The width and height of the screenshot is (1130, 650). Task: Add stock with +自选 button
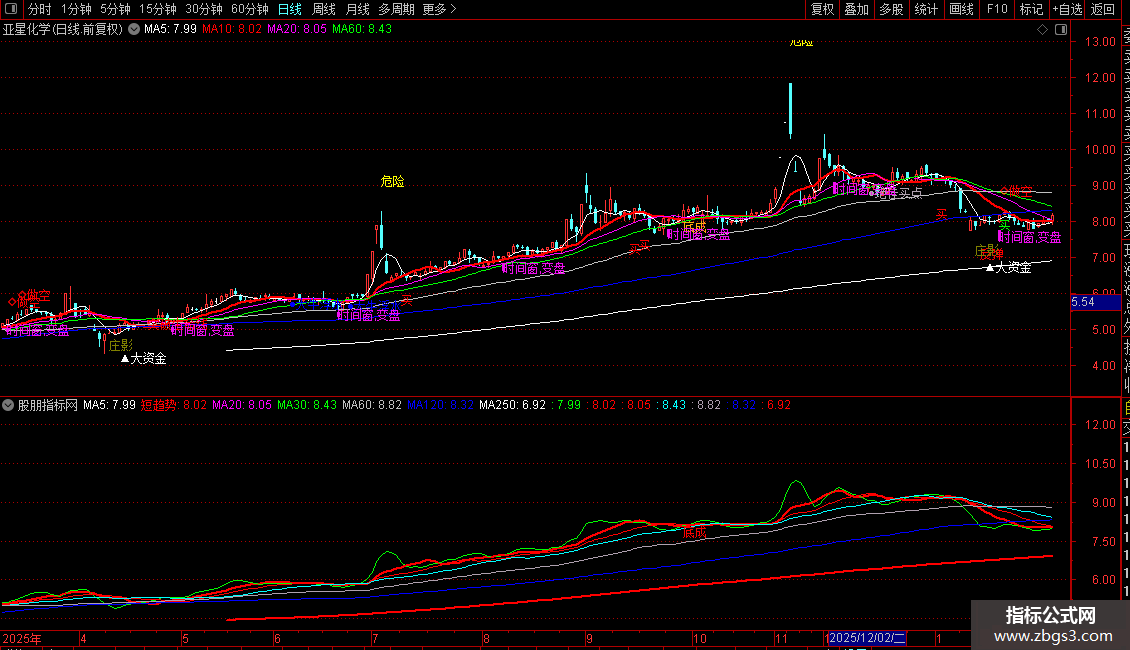click(x=1066, y=9)
